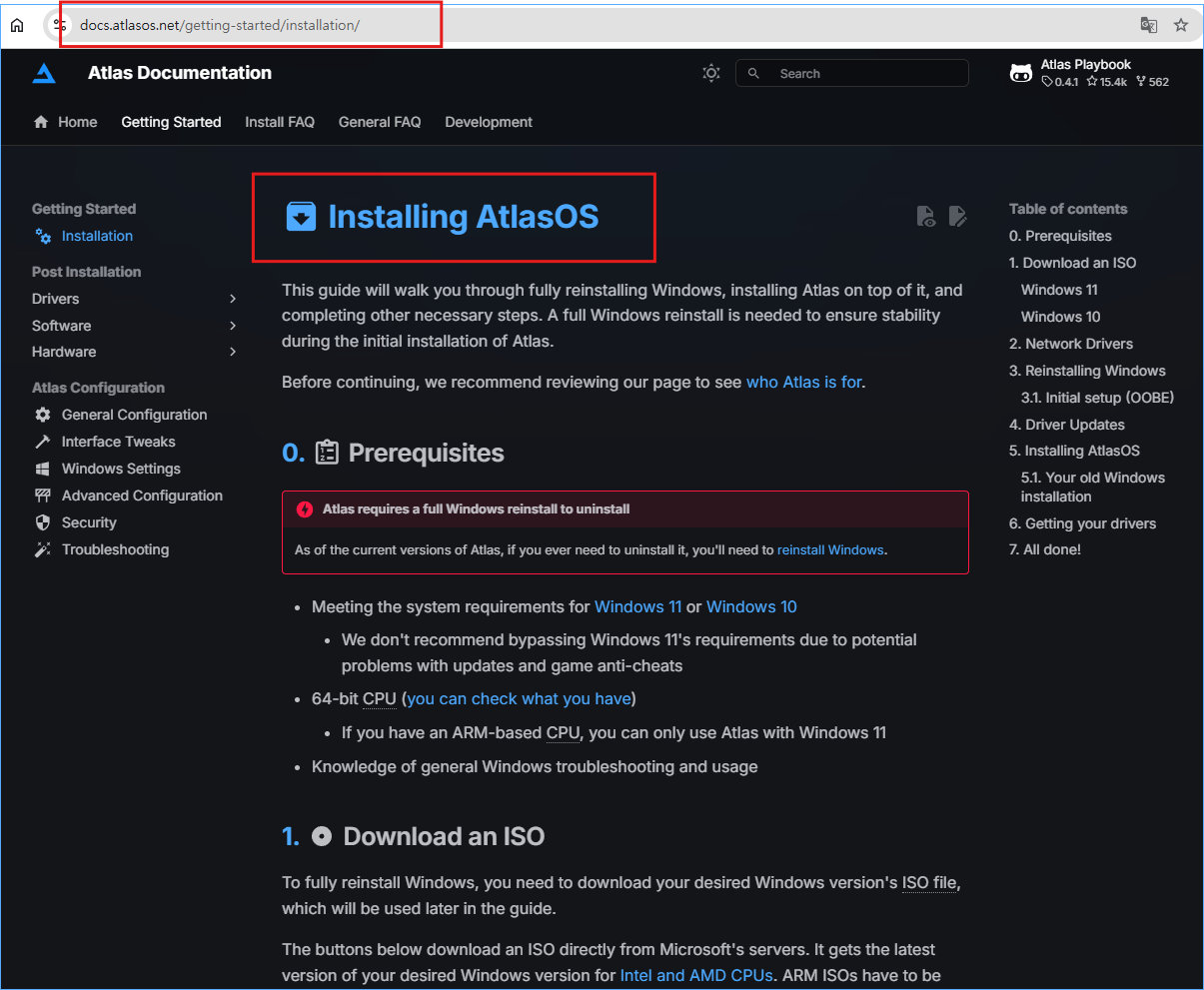Jump to '5. Installing AtlasOS' in contents
This screenshot has width=1204, height=990.
click(x=1074, y=451)
